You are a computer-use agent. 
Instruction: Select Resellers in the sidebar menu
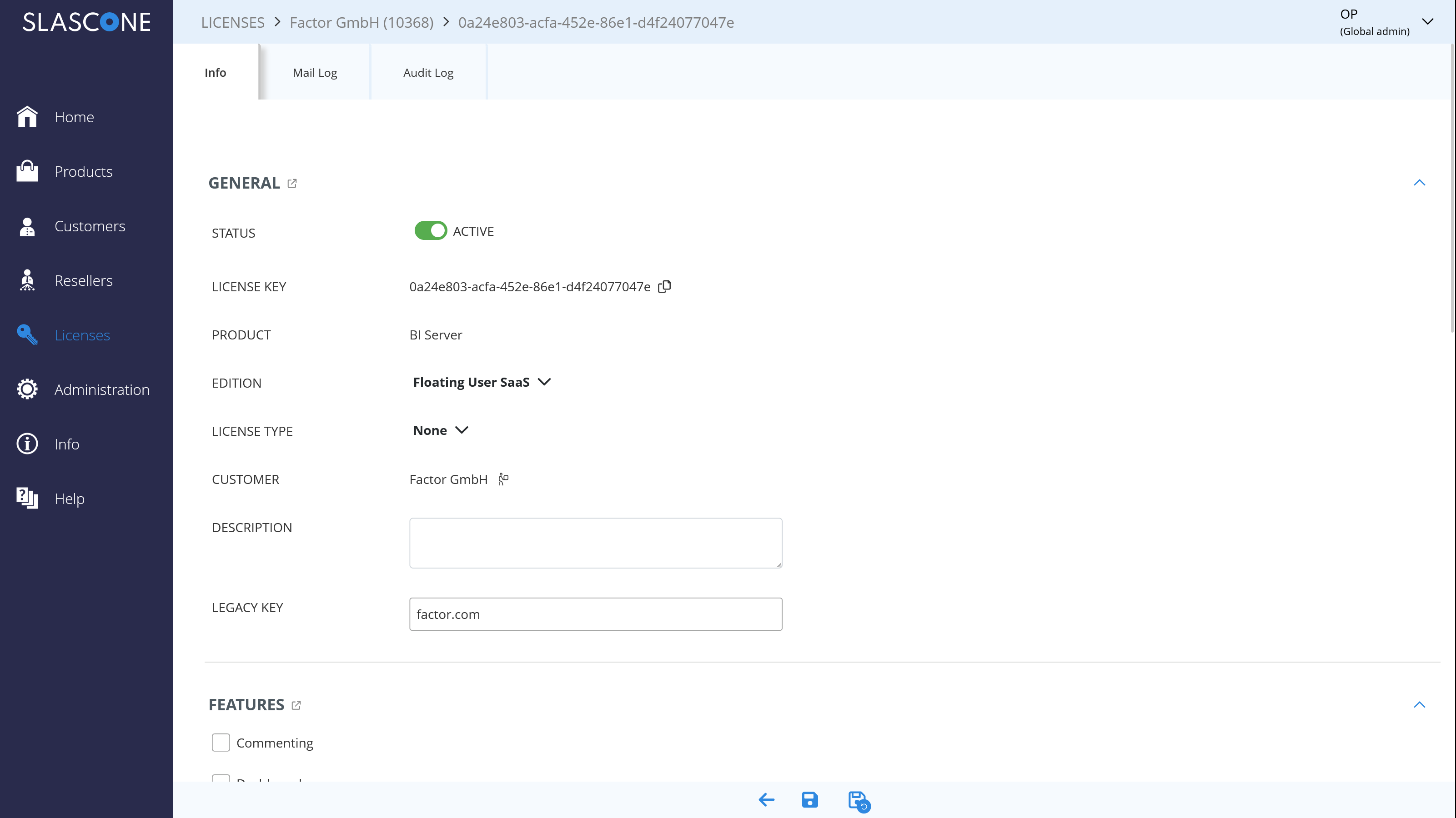point(84,280)
